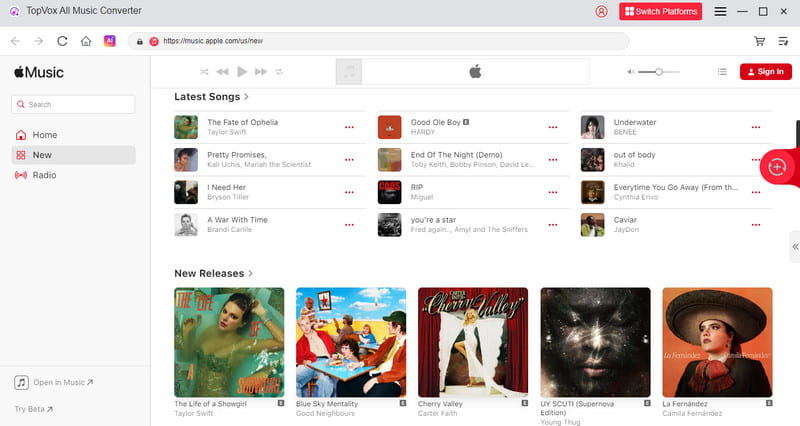Open more options for you're a star
The height and width of the screenshot is (426, 800).
point(553,225)
